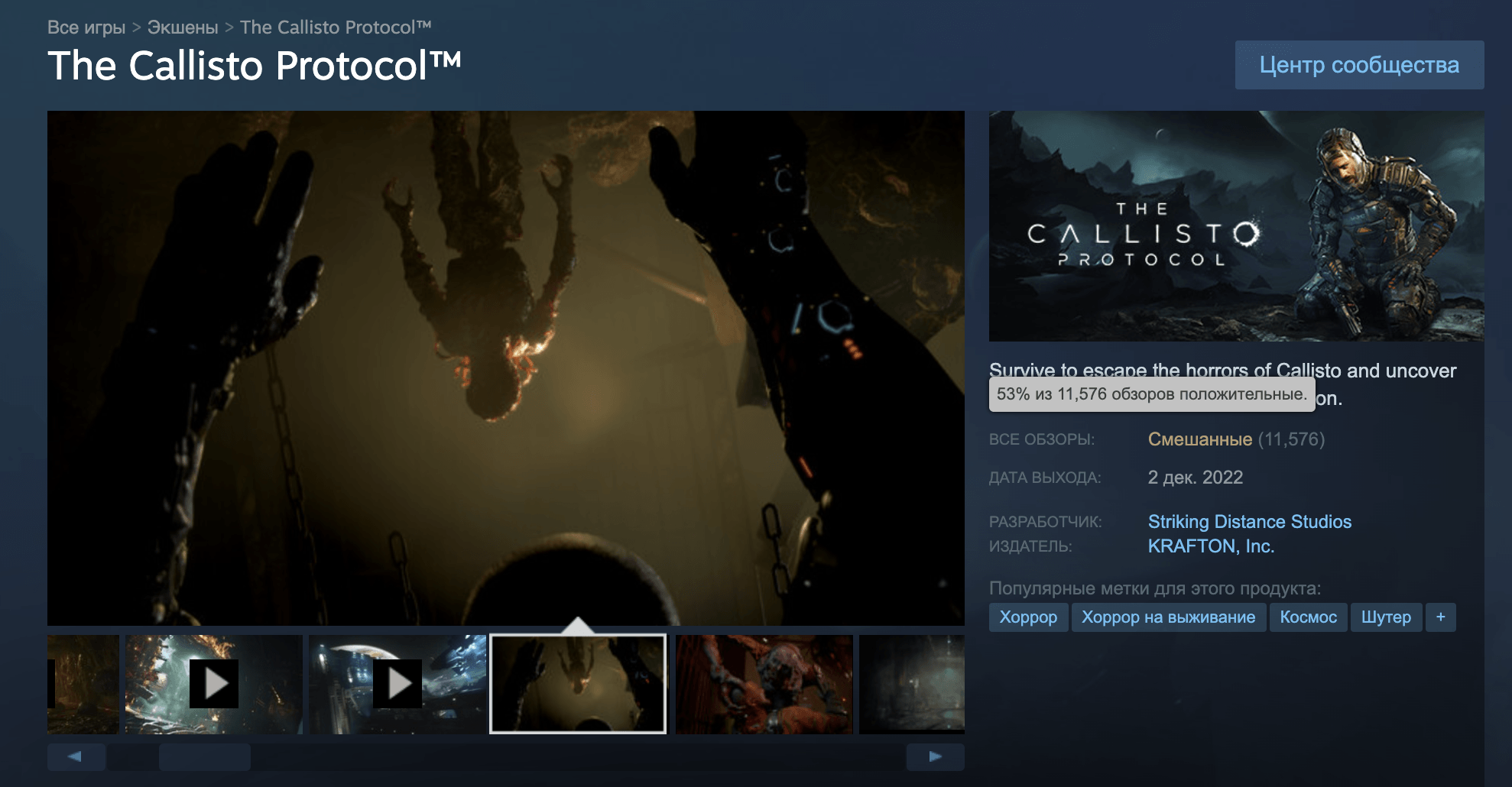
Task: Play the second trailer with spaceship thumbnail
Action: tap(397, 684)
